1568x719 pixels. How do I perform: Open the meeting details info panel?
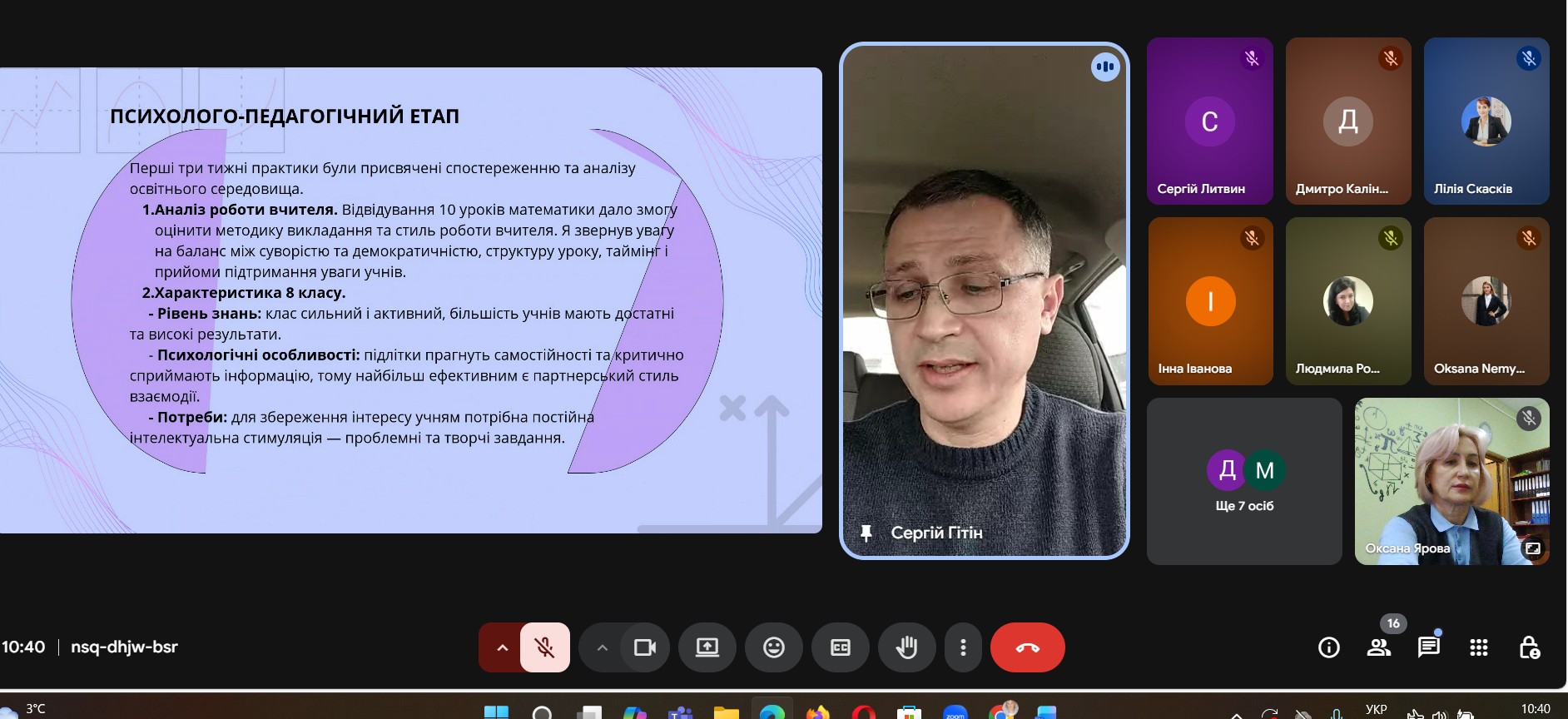pos(1329,647)
